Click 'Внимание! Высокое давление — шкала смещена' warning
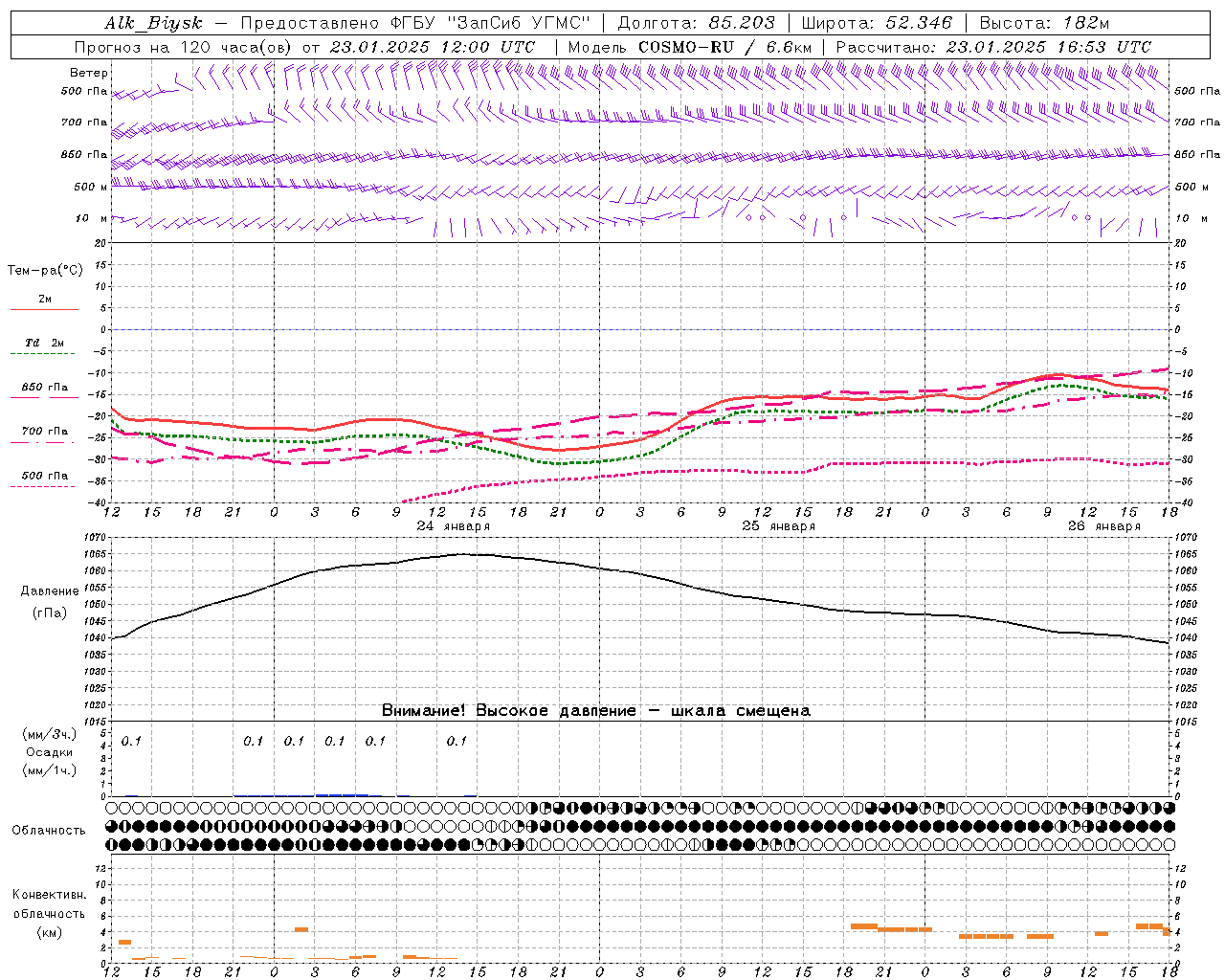The image size is (1225, 980). coord(595,711)
